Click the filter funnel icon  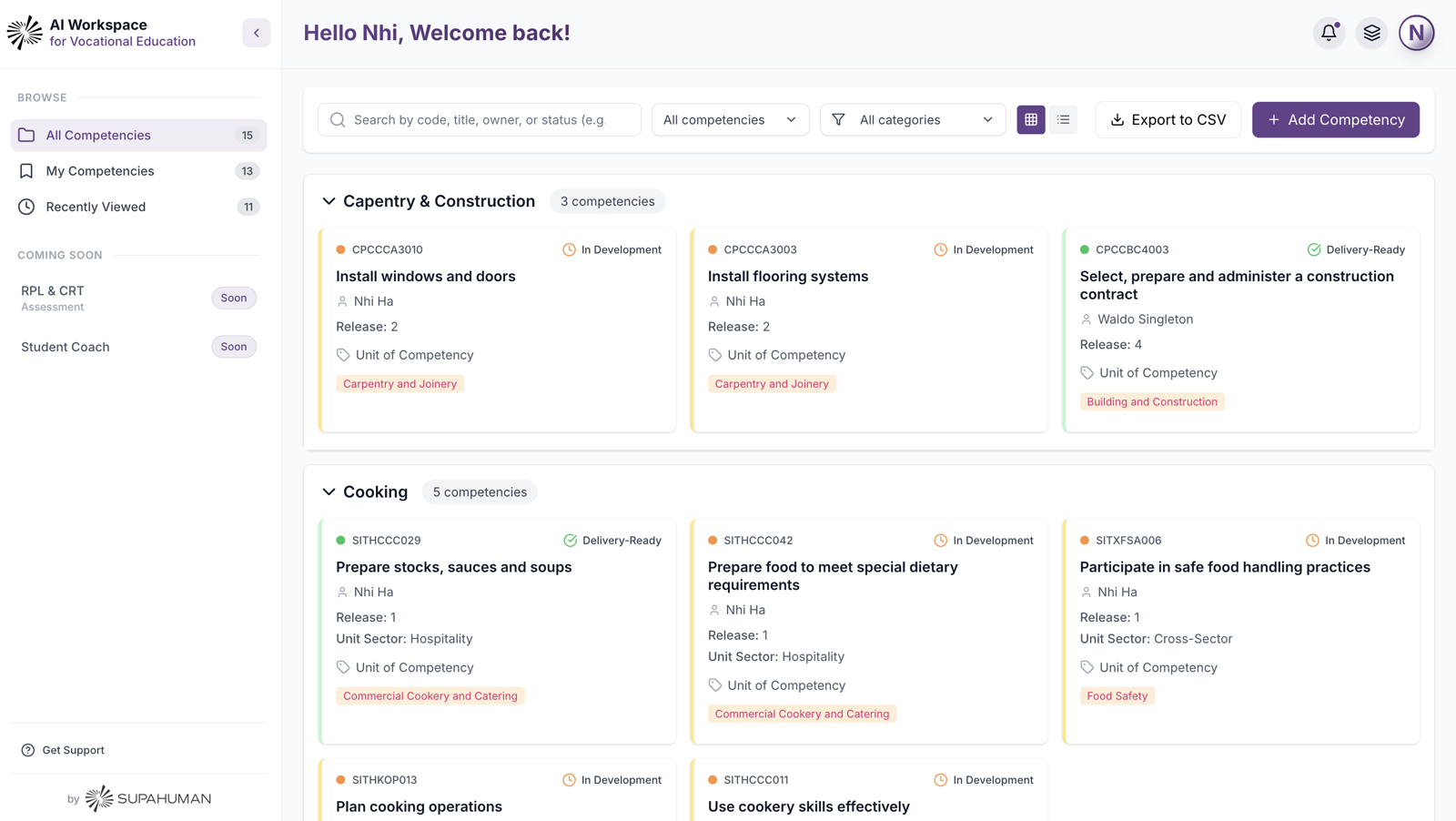click(x=838, y=120)
